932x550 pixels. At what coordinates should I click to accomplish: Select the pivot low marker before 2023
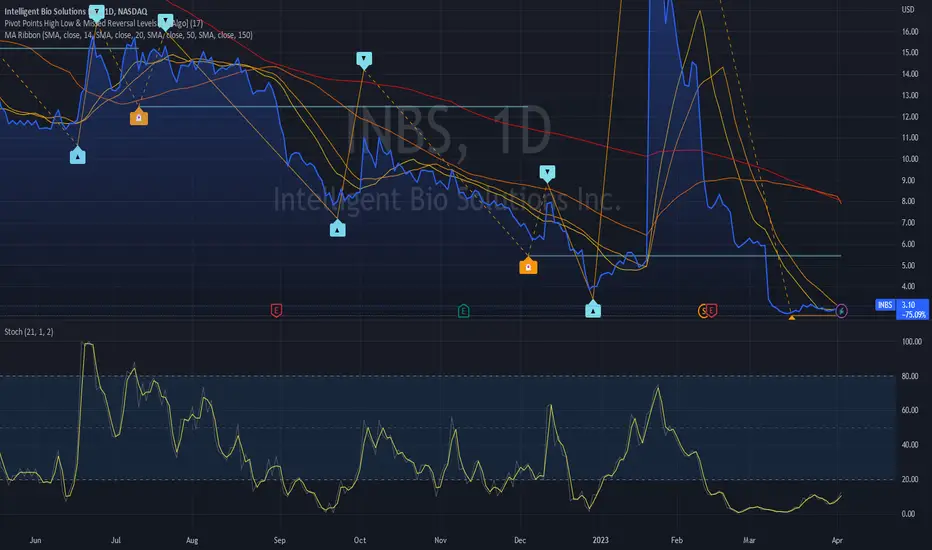593,310
